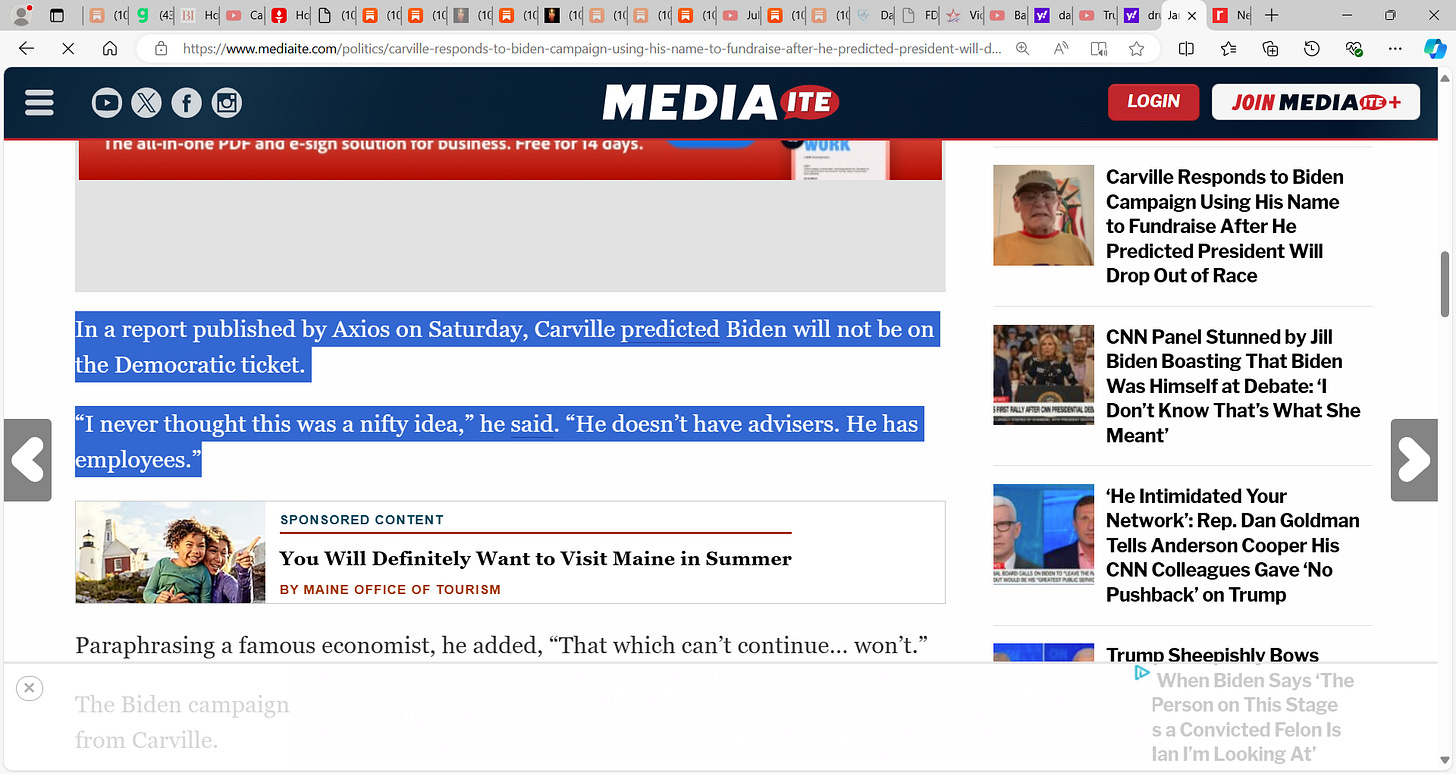Open 'When Biden Says' bottom overlay story
Viewport: 1456px width, 774px height.
coord(1253,717)
